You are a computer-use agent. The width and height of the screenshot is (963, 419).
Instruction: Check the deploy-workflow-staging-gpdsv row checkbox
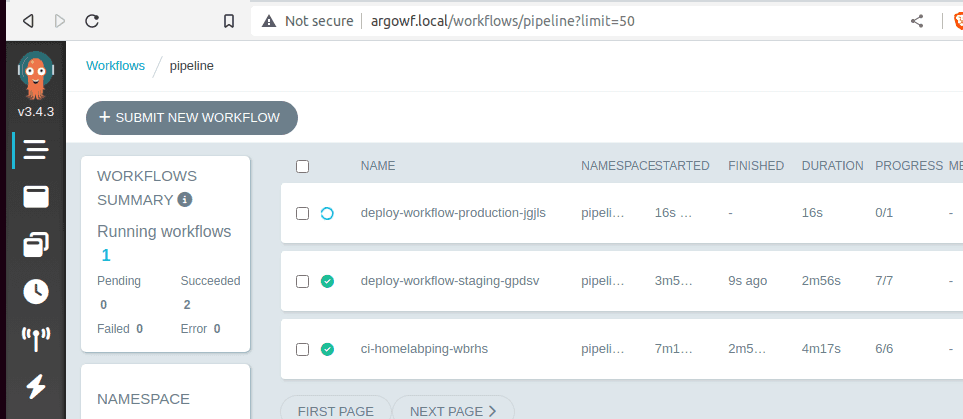pyautogui.click(x=303, y=281)
